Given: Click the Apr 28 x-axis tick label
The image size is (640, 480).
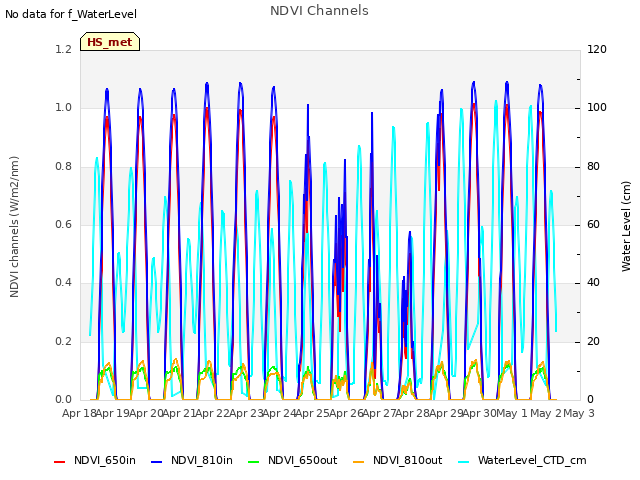Looking at the screenshot, I should [x=412, y=413].
